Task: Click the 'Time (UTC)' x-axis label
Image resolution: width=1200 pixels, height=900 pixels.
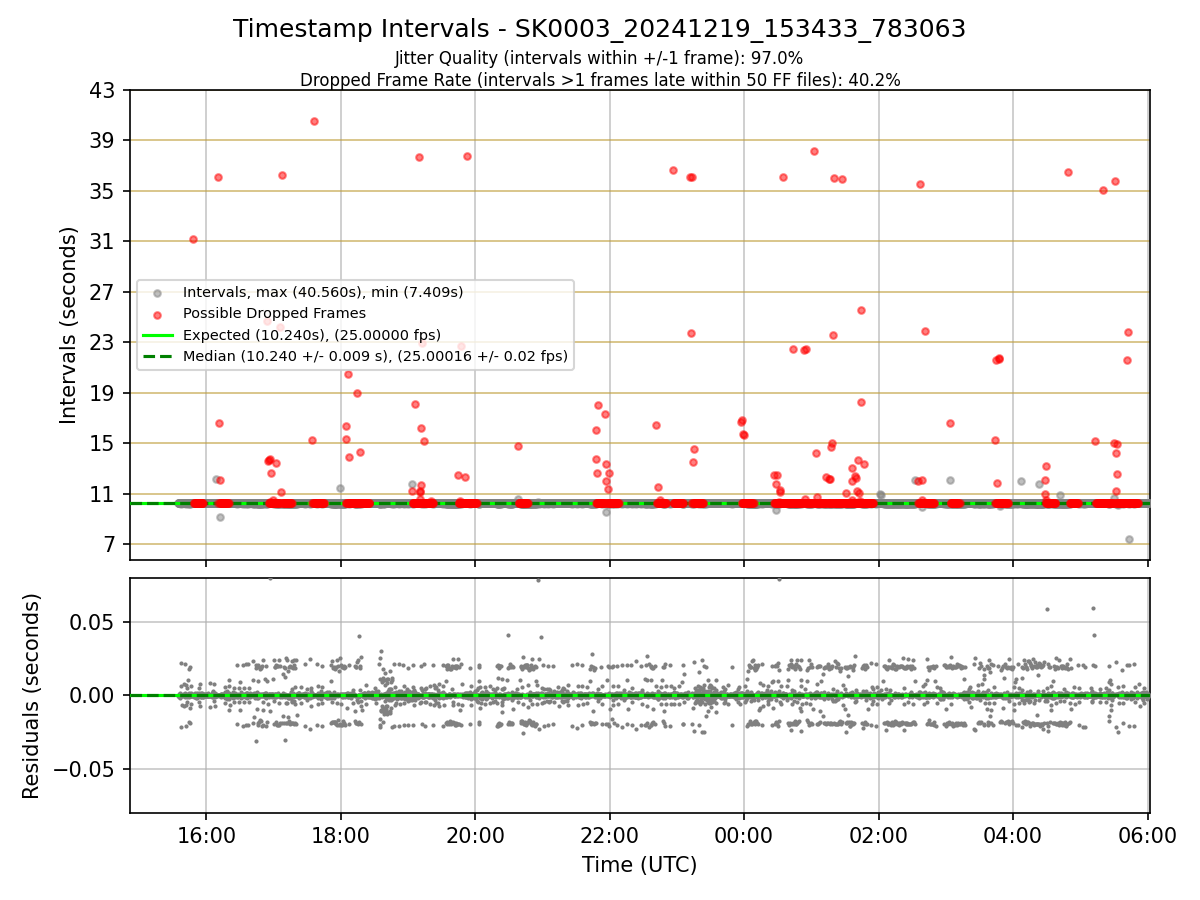Action: click(x=639, y=865)
